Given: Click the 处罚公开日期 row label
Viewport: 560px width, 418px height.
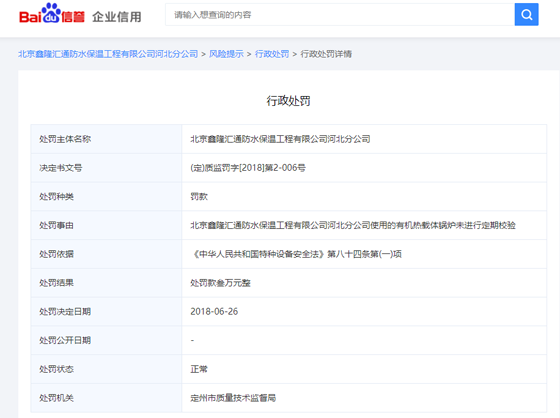Looking at the screenshot, I should coord(65,340).
